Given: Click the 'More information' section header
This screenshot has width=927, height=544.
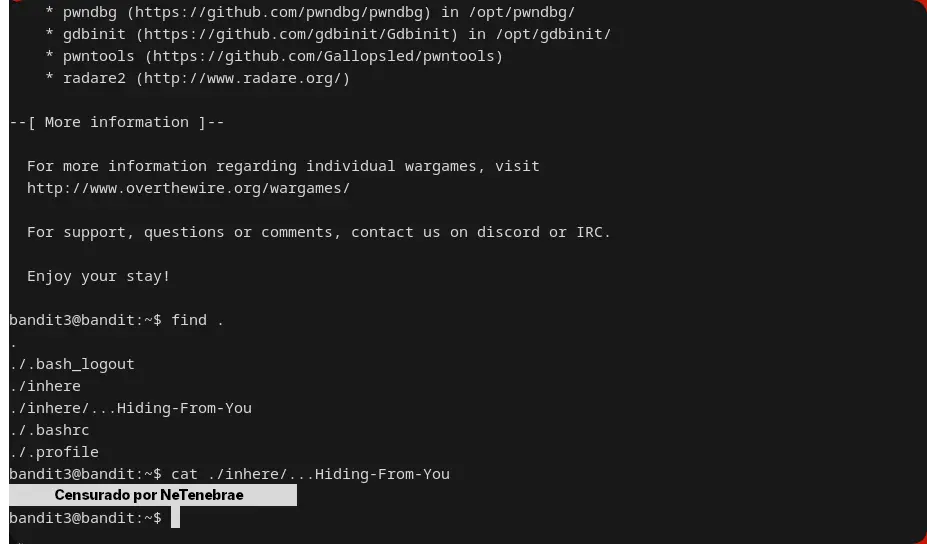Looking at the screenshot, I should [x=117, y=122].
